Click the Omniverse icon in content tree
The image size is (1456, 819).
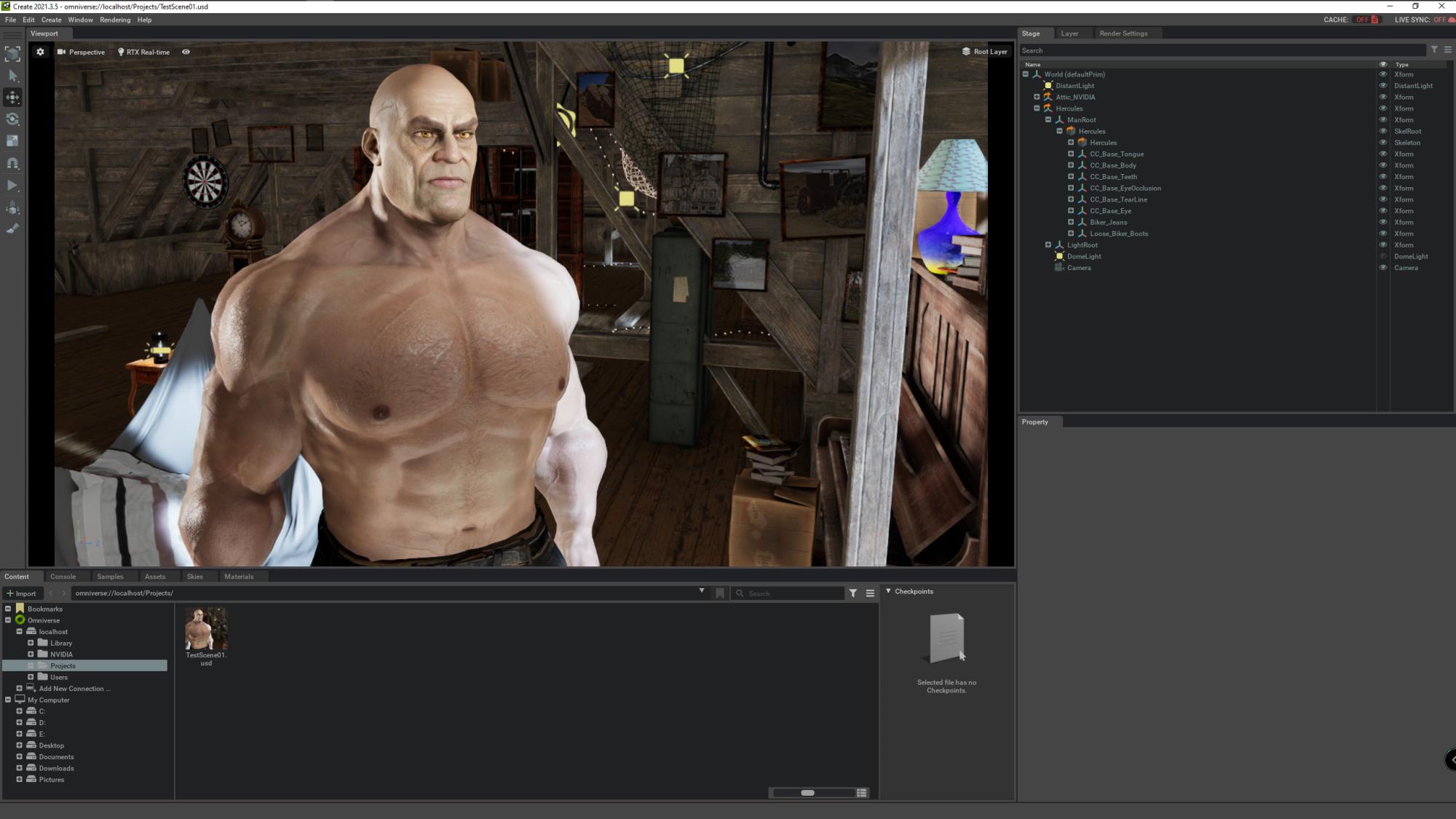tap(20, 620)
